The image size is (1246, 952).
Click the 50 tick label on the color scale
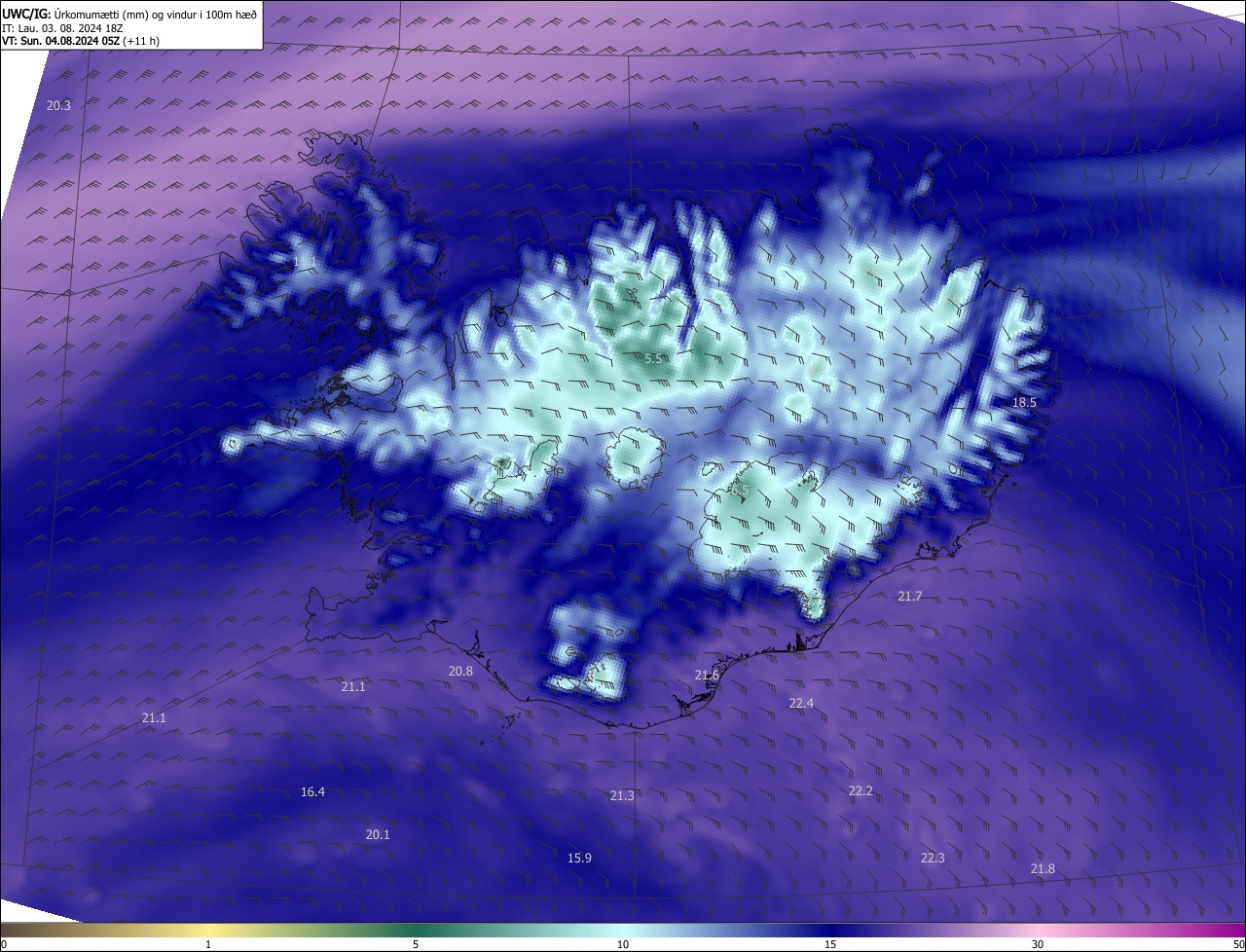click(1238, 944)
